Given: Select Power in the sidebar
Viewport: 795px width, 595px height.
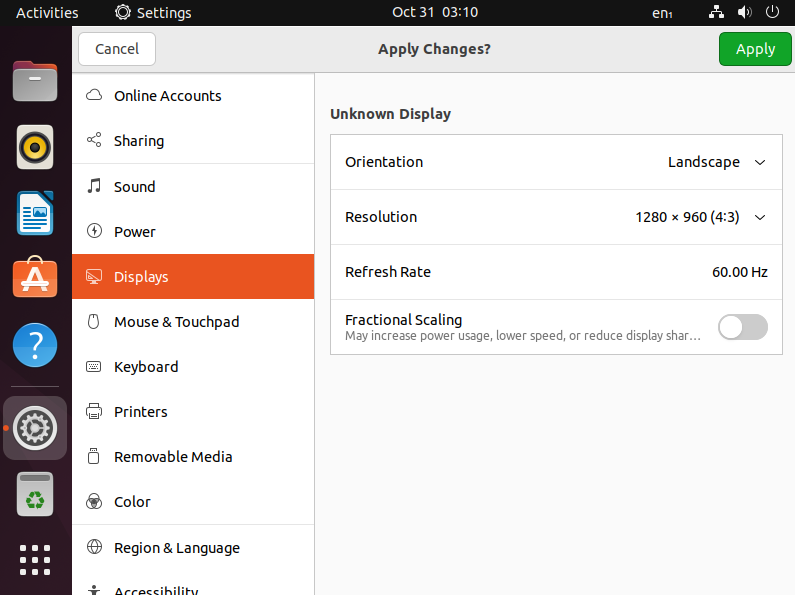Looking at the screenshot, I should [x=193, y=232].
